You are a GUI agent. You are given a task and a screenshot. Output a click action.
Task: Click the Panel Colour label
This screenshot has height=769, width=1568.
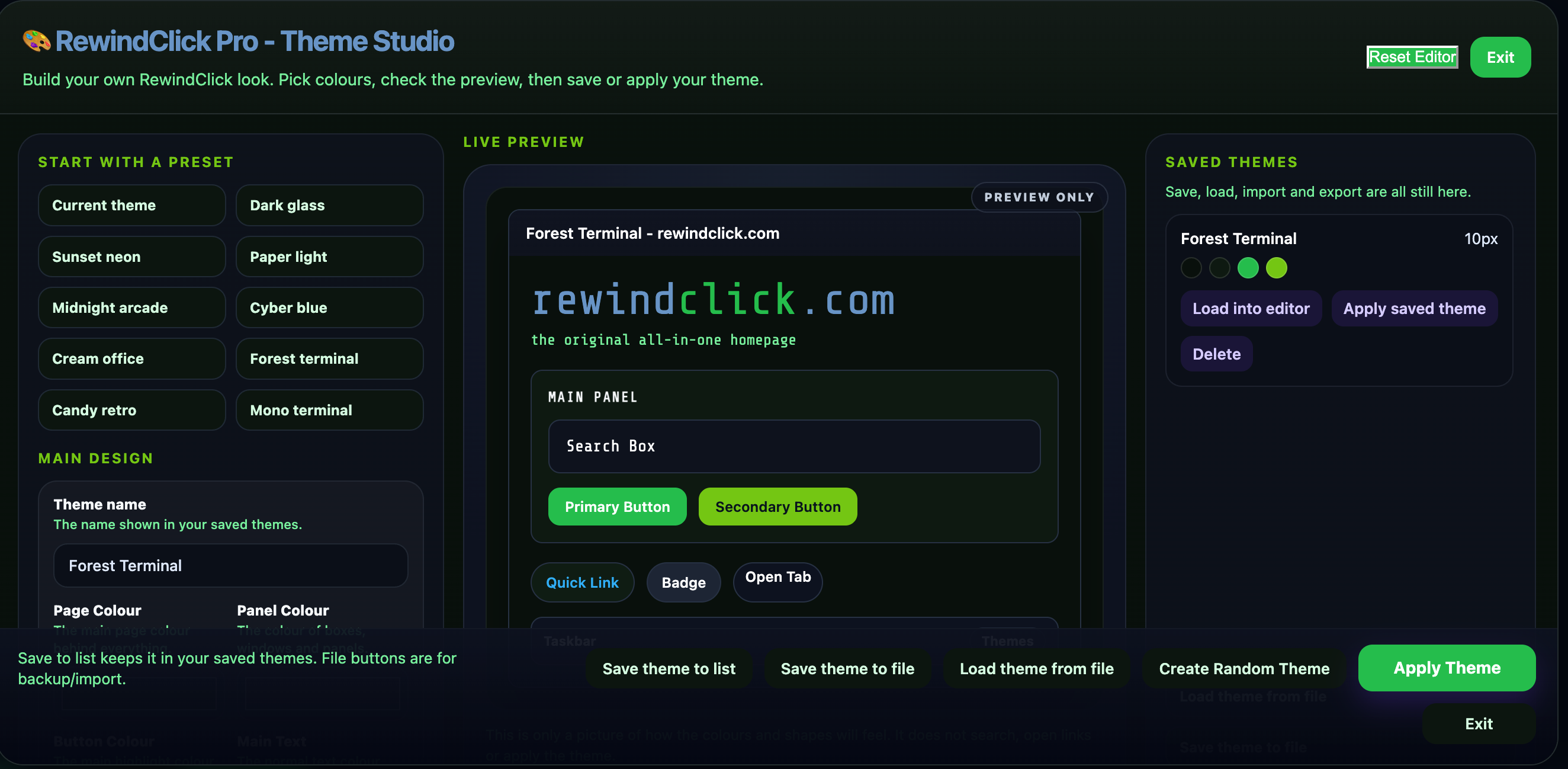283,610
